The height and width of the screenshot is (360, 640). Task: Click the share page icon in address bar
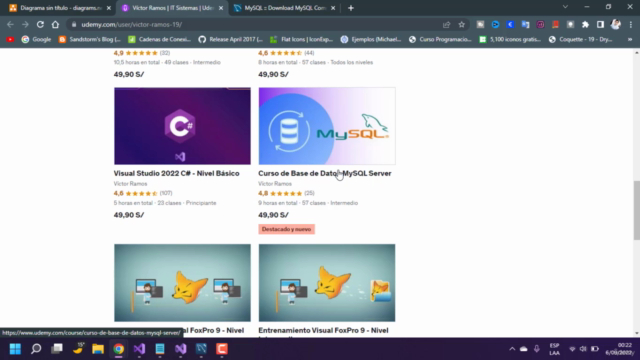click(447, 24)
